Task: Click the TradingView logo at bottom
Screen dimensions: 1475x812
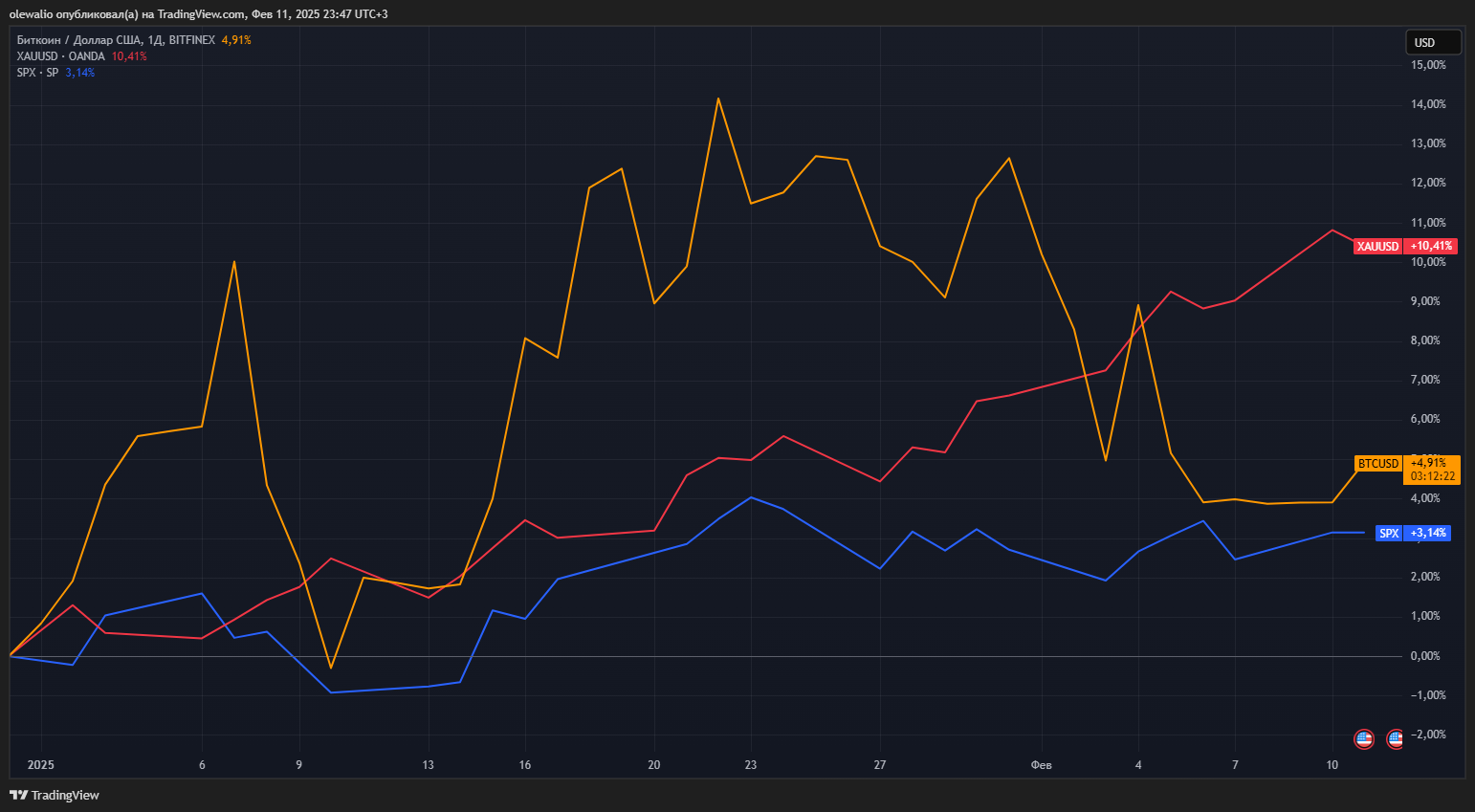Action: (x=55, y=795)
